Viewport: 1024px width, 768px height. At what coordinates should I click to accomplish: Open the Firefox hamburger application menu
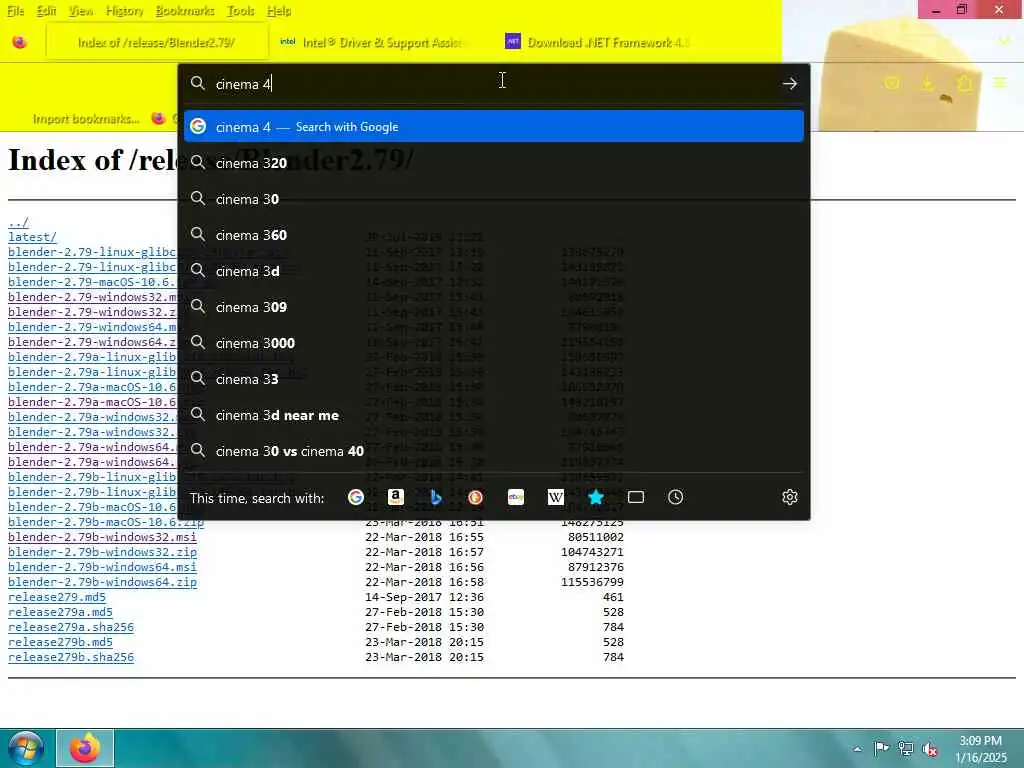pos(1000,83)
